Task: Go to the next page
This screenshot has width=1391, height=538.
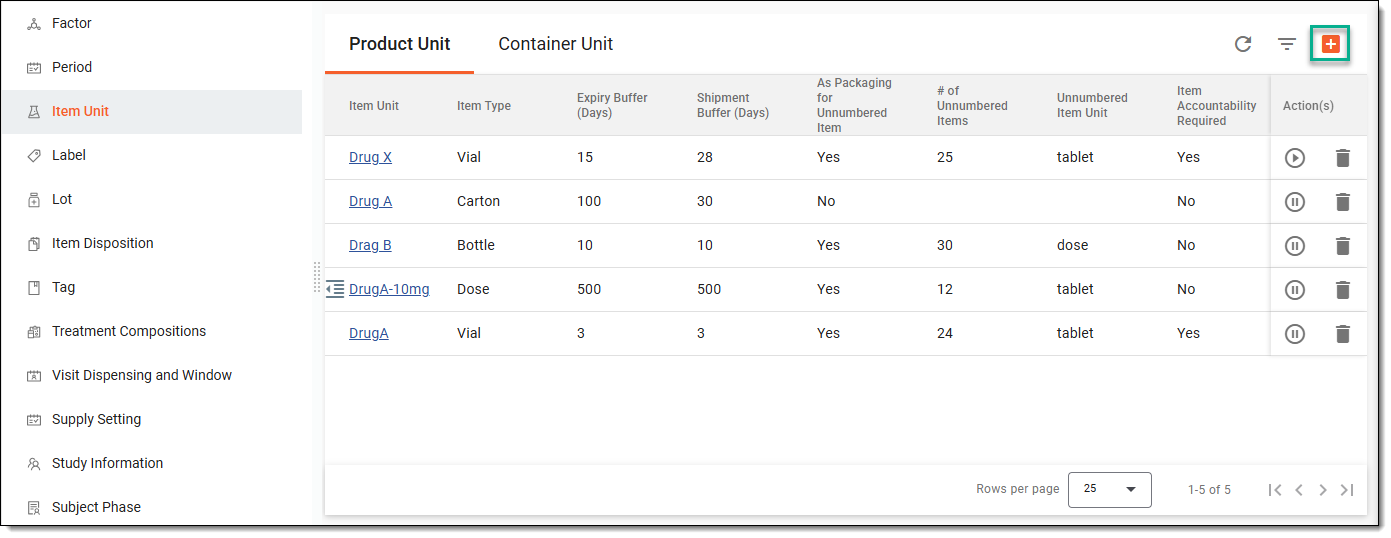Action: [1323, 490]
